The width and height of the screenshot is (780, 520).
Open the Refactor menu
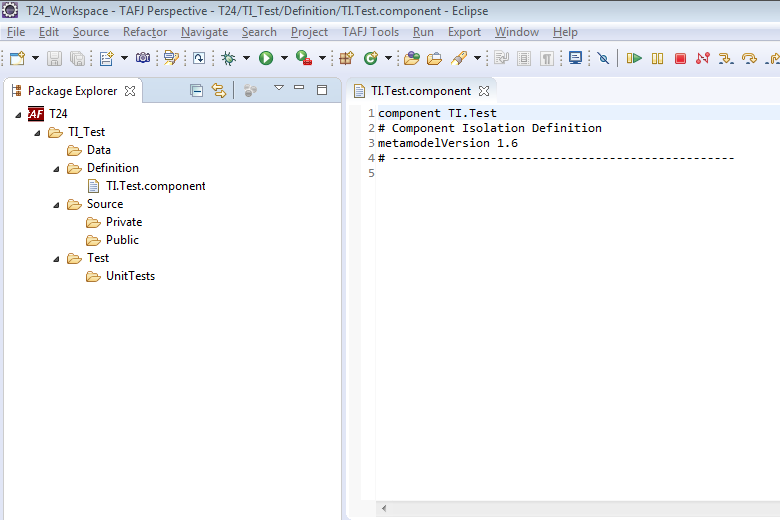[x=145, y=32]
